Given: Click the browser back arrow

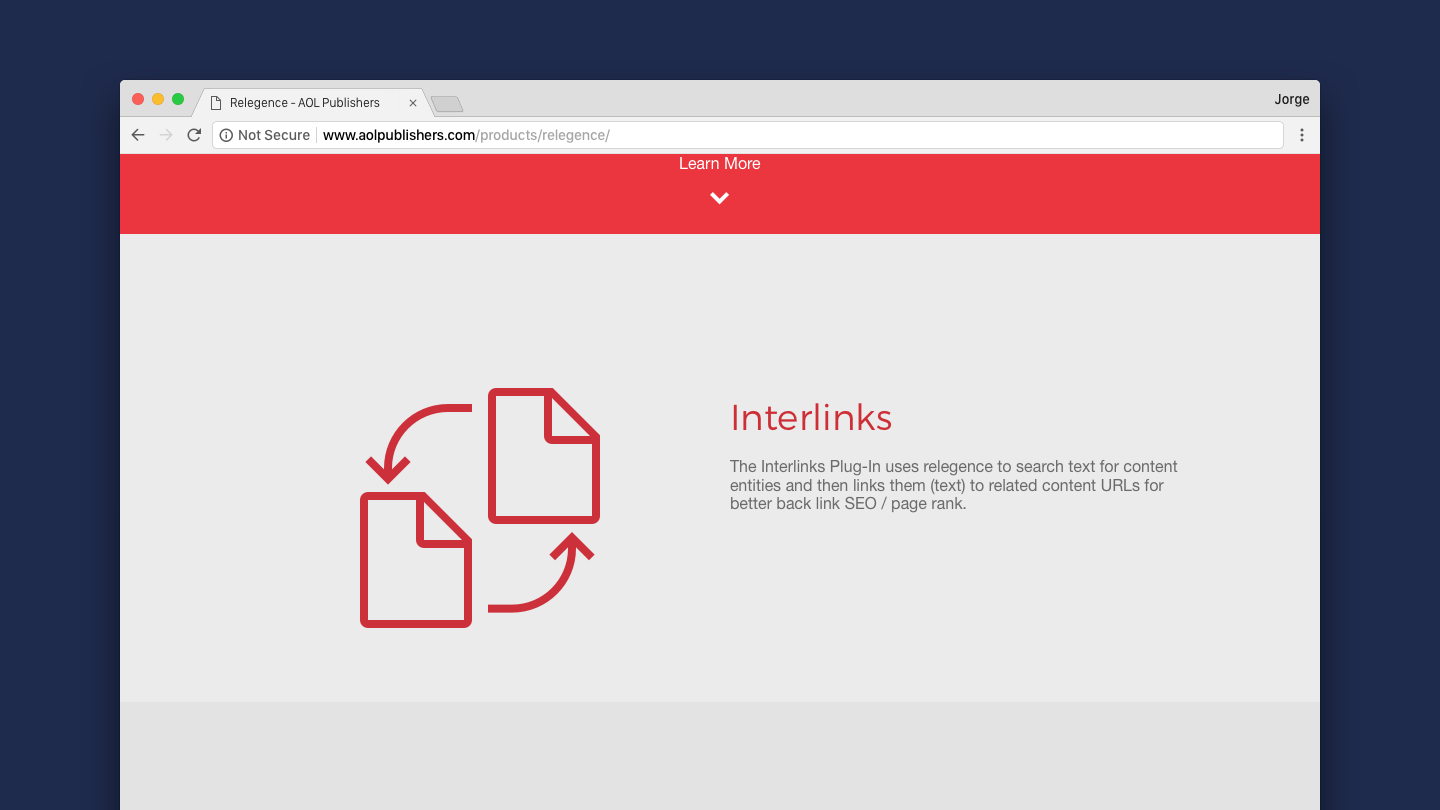Looking at the screenshot, I should pos(138,135).
